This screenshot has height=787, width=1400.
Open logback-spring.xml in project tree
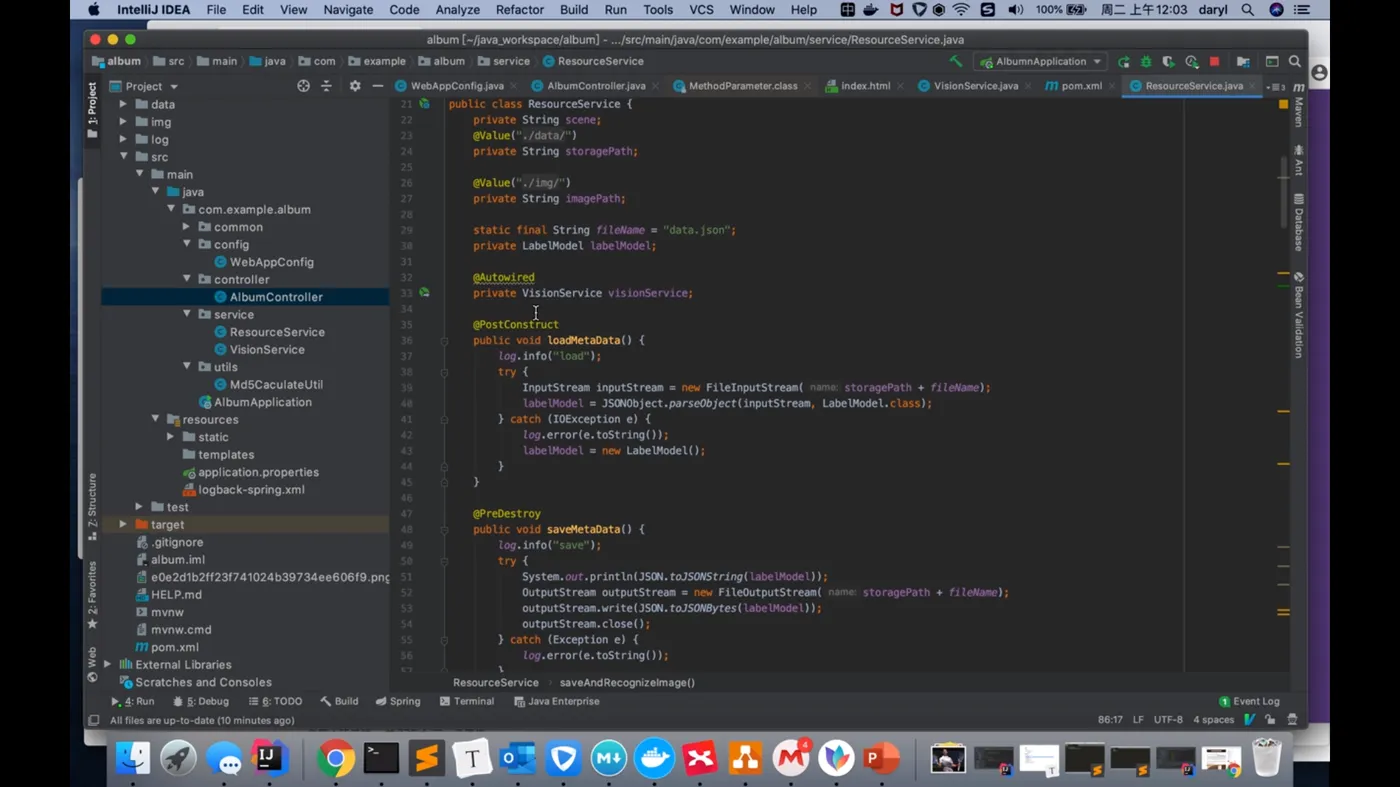tap(243, 489)
